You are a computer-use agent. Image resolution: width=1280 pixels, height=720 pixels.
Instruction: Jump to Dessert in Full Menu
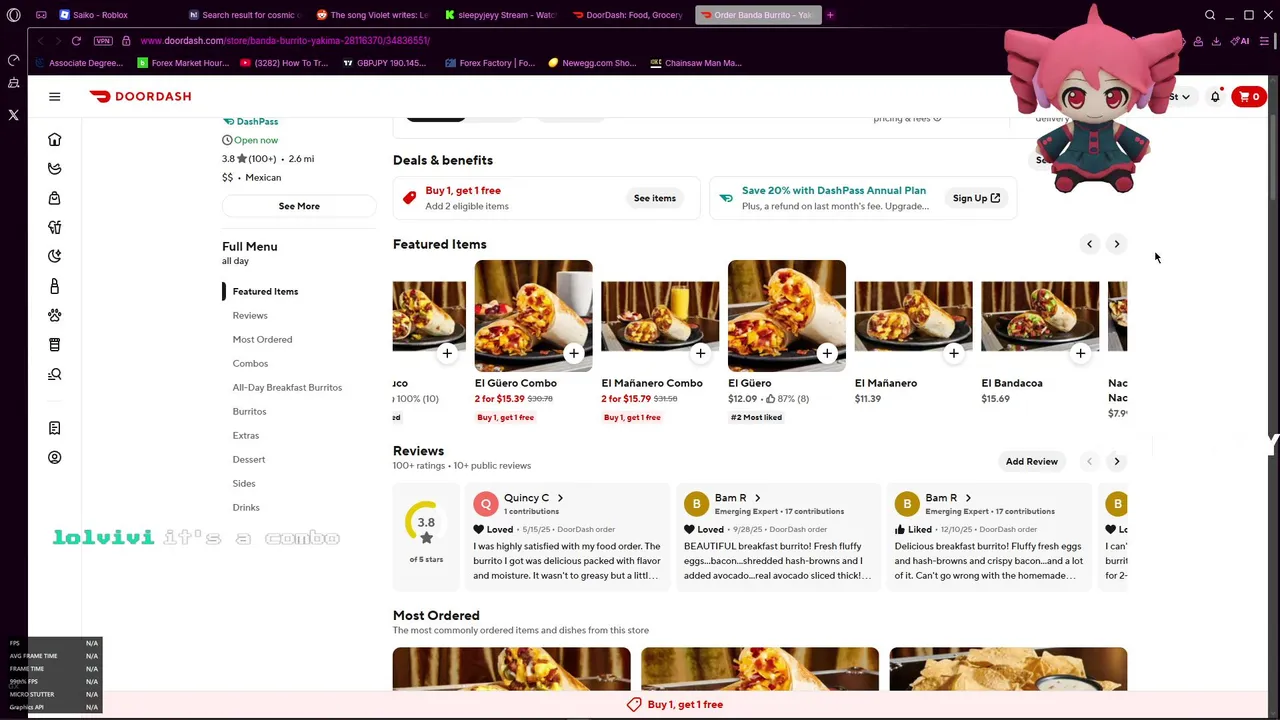(249, 459)
